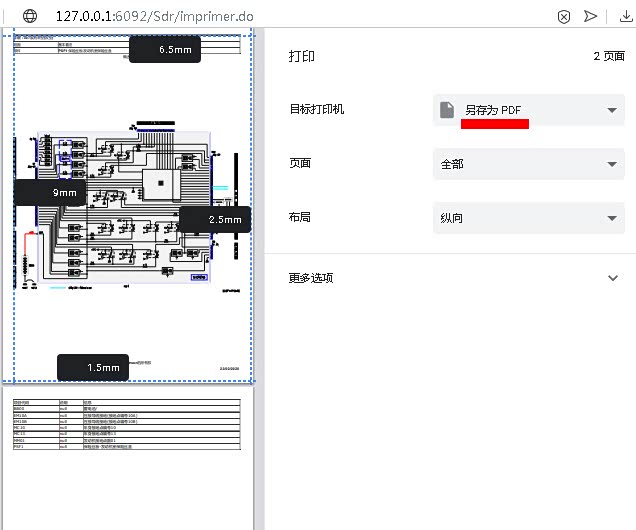
Task: Click the chevron beside 更多选项
Action: click(612, 278)
